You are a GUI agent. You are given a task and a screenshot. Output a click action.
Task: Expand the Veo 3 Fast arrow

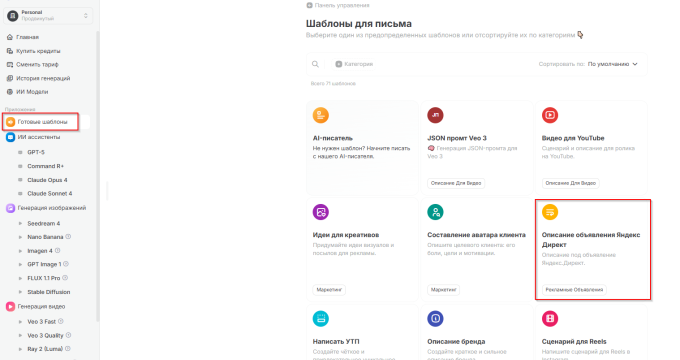[x=20, y=322]
